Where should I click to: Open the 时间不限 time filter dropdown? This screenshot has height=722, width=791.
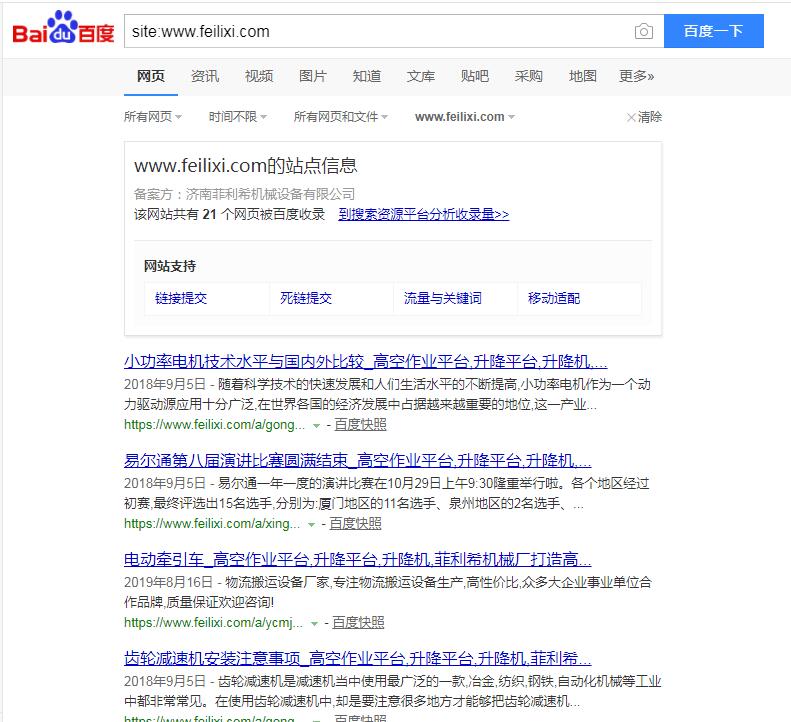(238, 117)
